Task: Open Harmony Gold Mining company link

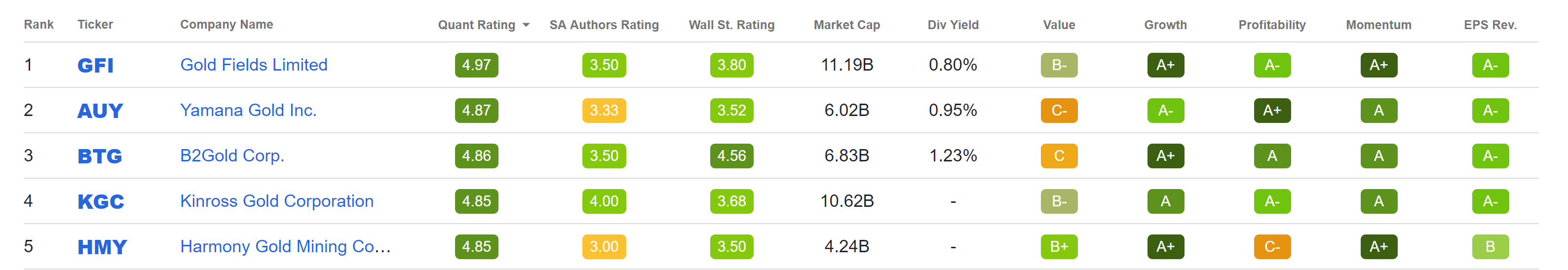Action: click(x=285, y=247)
